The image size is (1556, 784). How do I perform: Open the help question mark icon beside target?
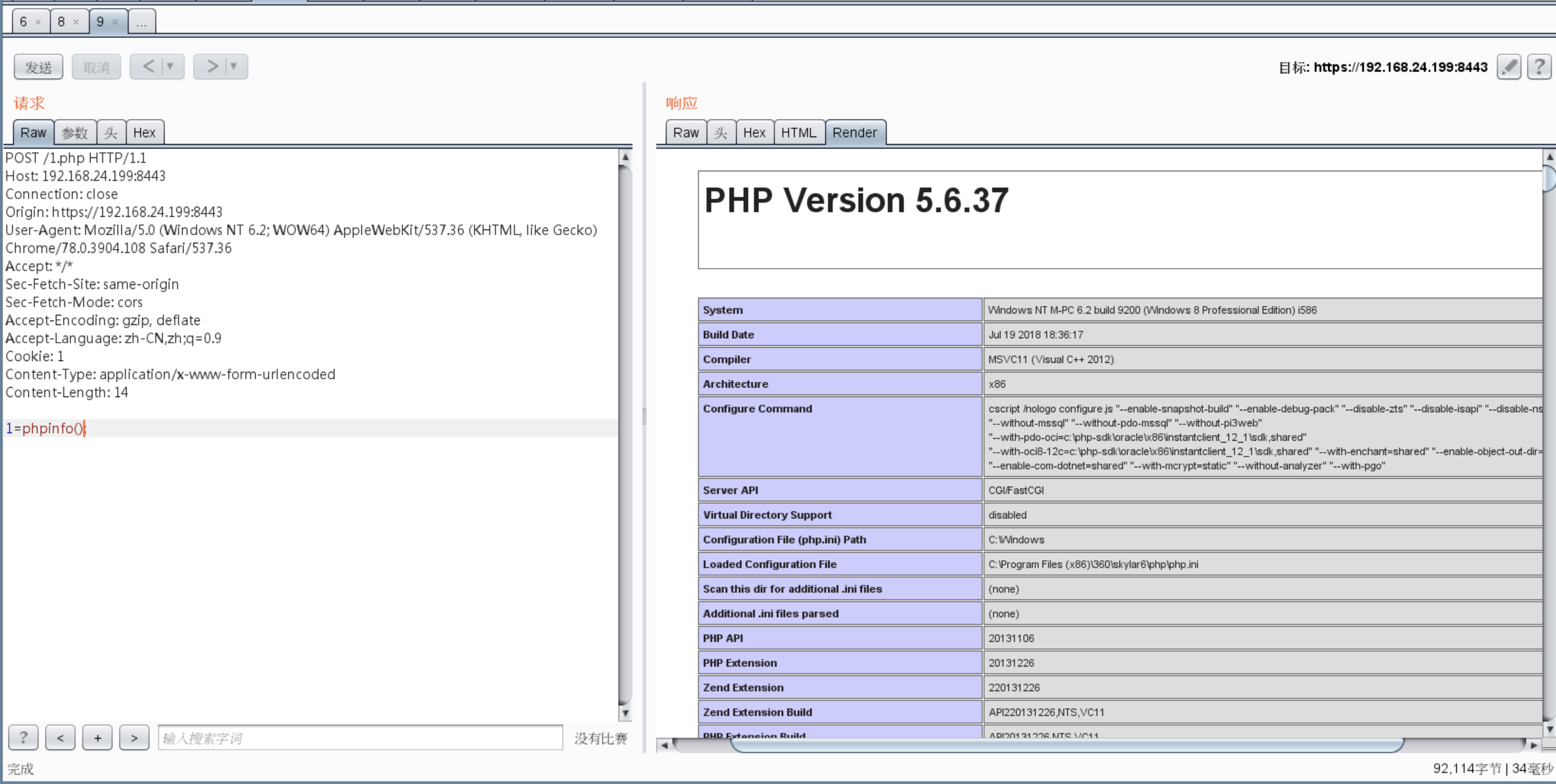point(1539,66)
